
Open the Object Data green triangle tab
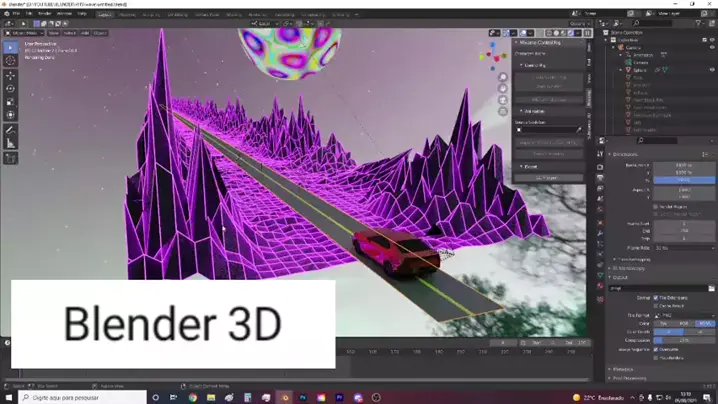click(x=600, y=275)
